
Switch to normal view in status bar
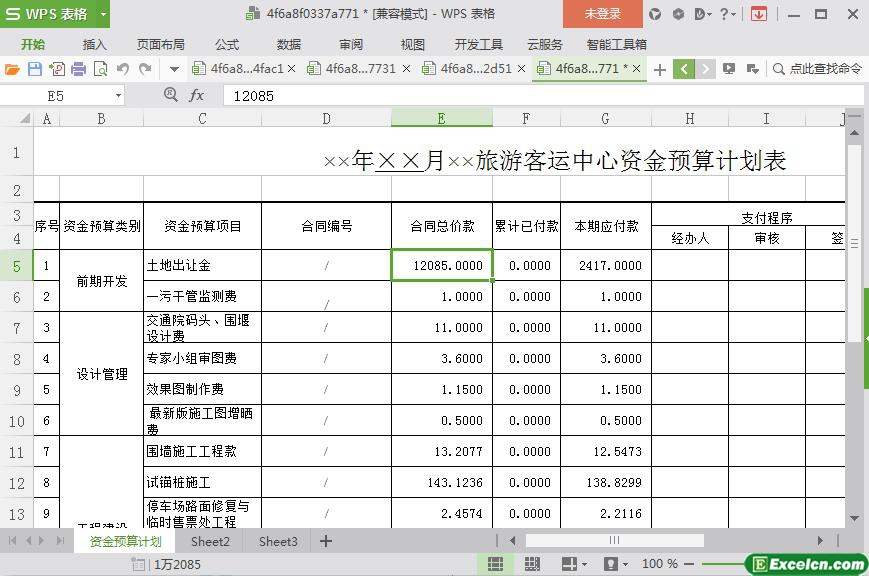point(495,564)
